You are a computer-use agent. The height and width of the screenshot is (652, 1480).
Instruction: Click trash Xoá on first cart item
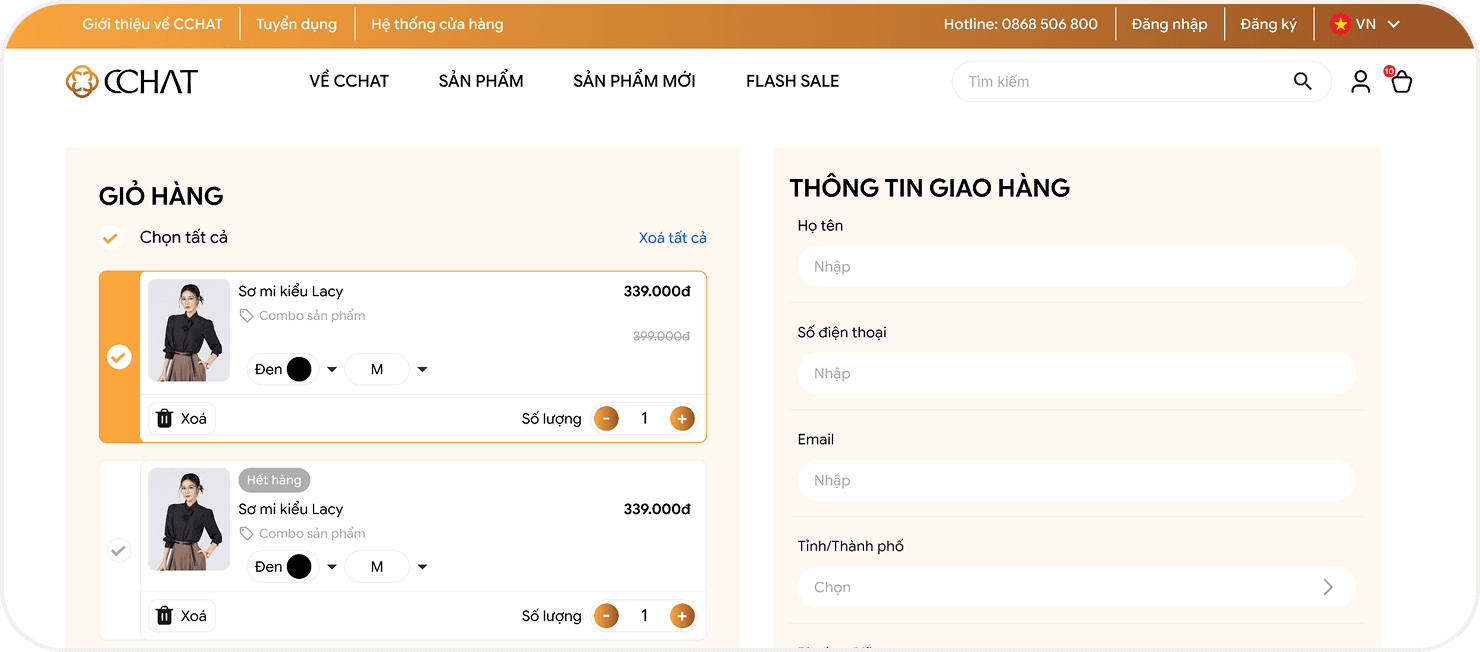pyautogui.click(x=182, y=418)
